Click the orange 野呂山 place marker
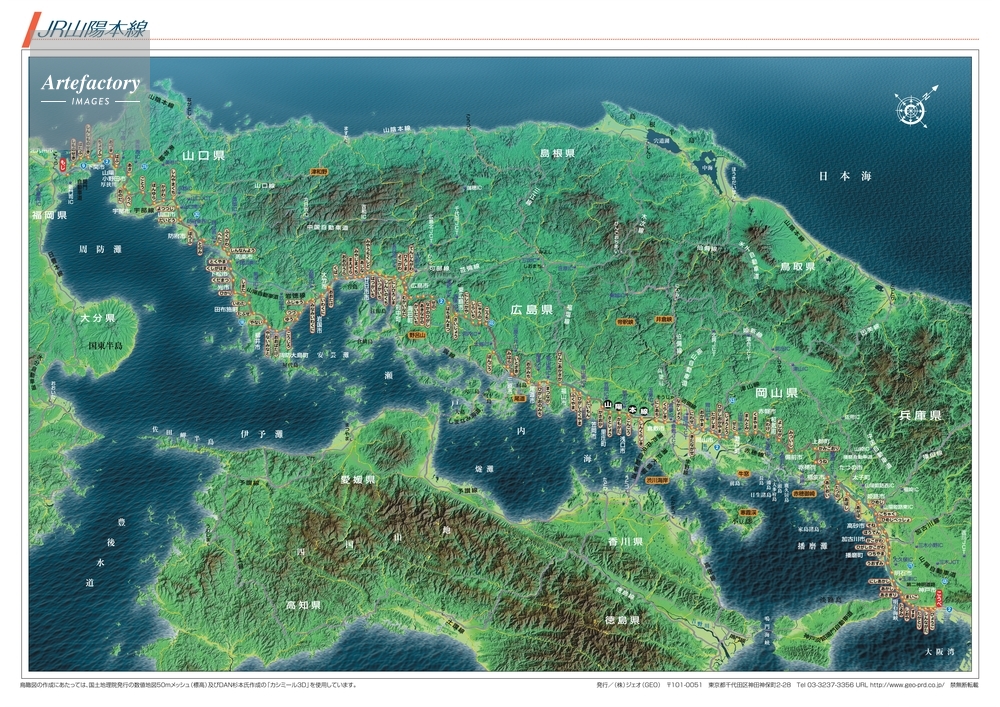1000x707 pixels. (x=417, y=337)
